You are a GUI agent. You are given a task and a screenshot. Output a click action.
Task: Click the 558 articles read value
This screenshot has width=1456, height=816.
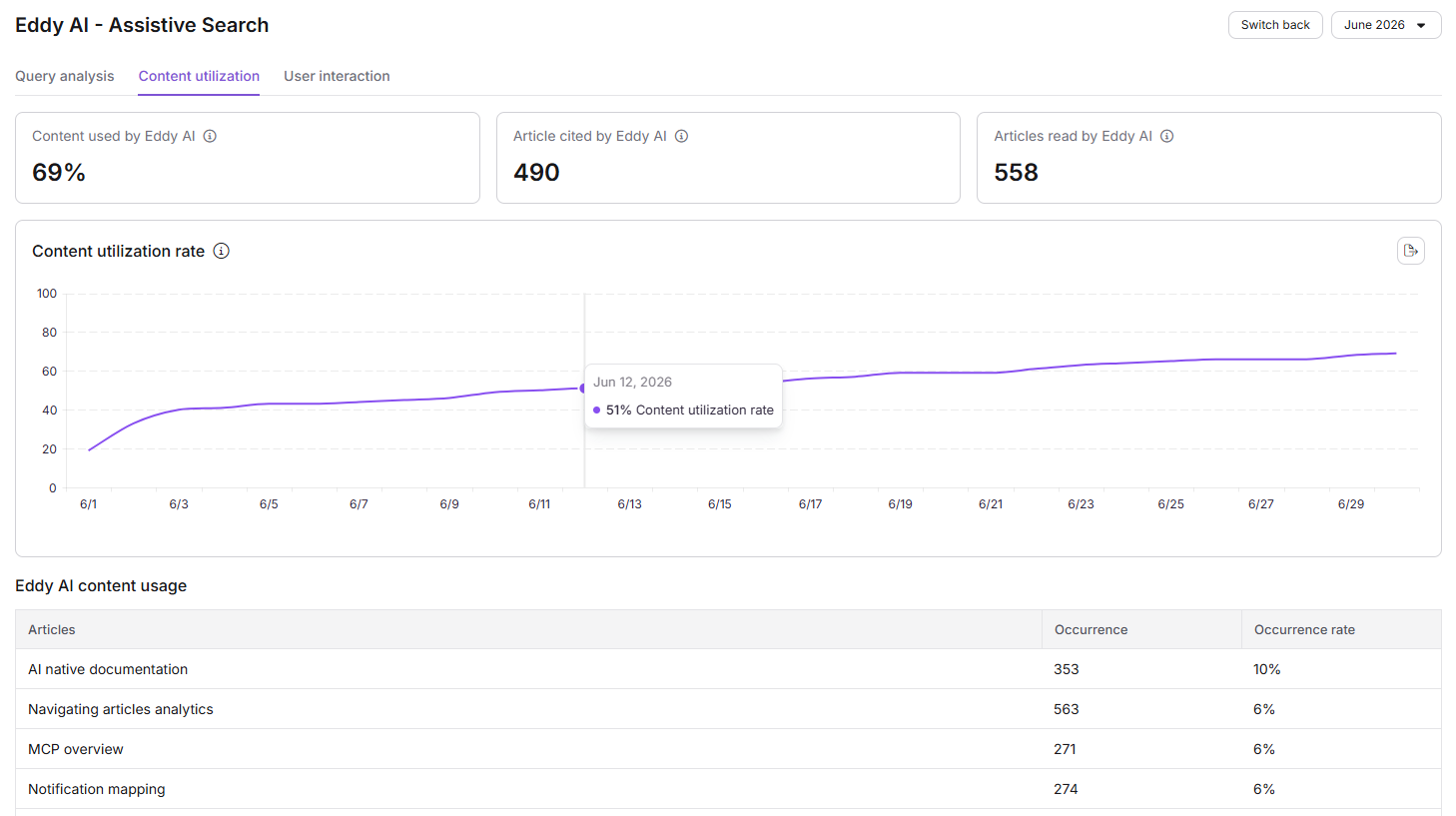[x=1017, y=173]
